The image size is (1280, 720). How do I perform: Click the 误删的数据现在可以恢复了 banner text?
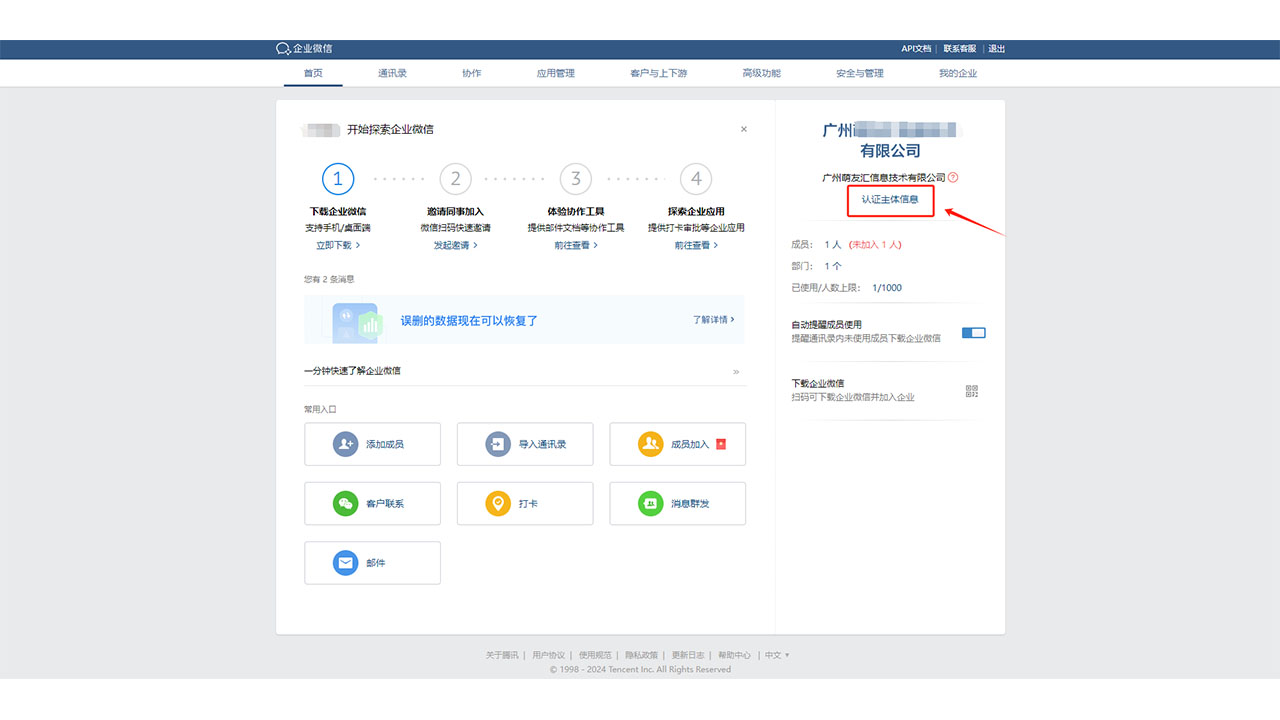point(469,321)
